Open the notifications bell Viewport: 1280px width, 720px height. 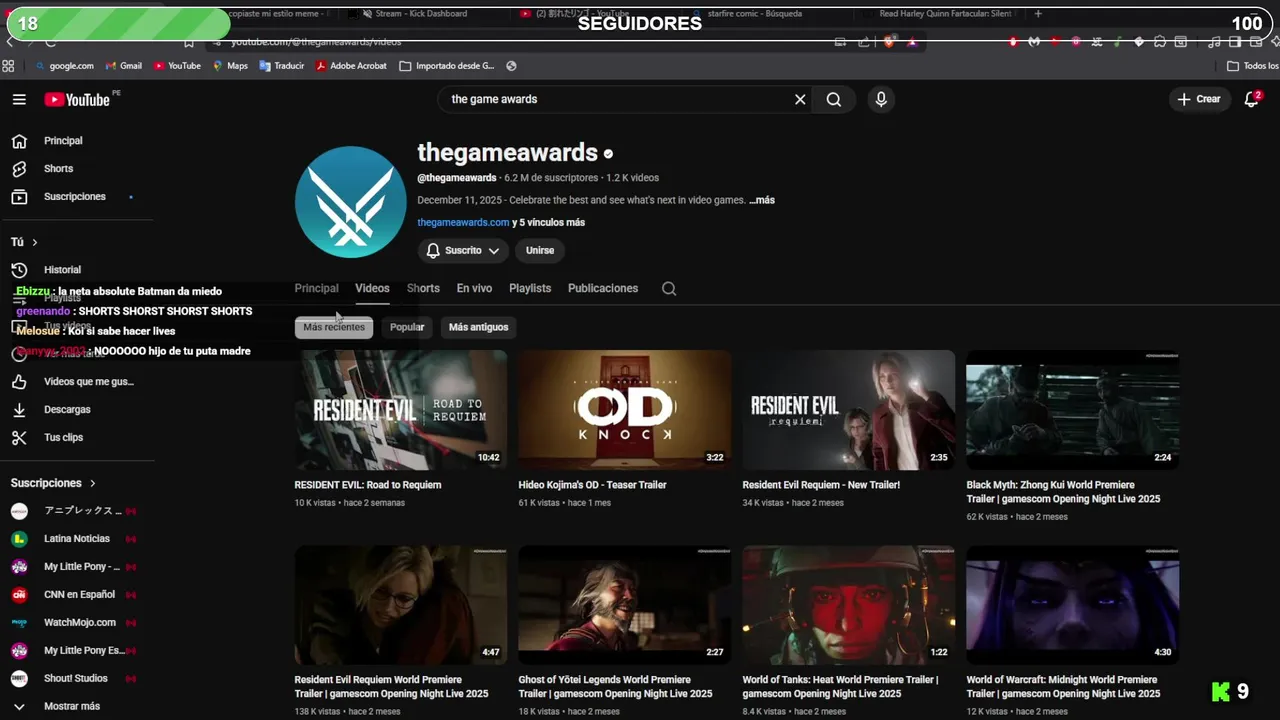(1251, 99)
